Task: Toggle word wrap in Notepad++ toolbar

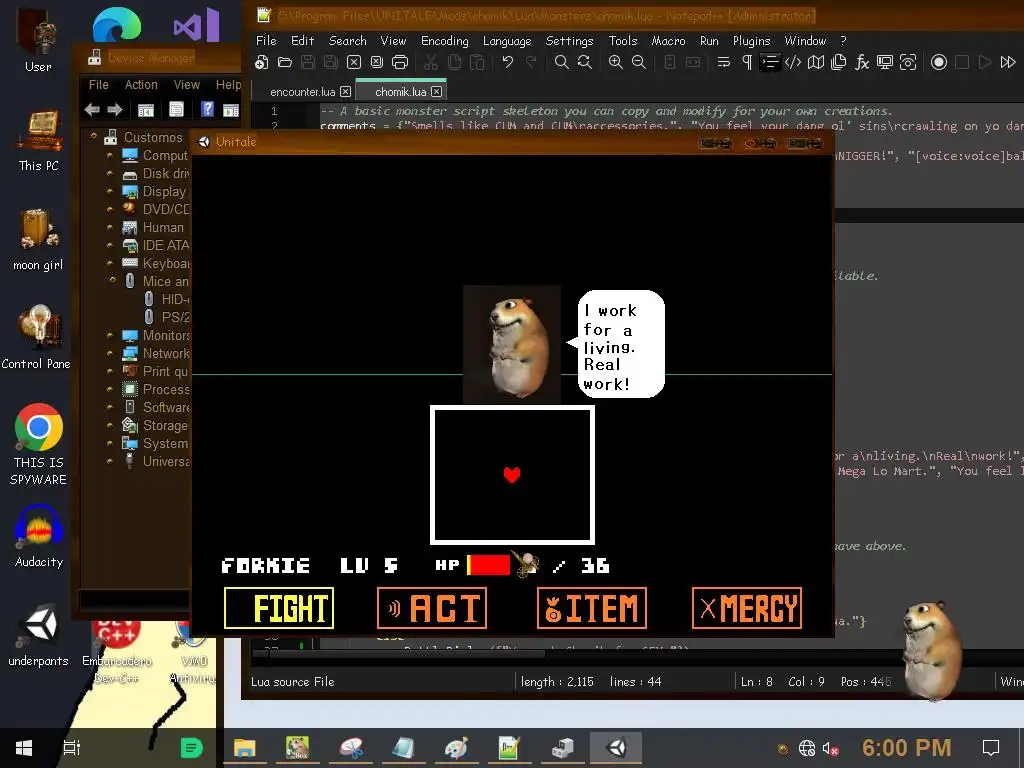Action: point(724,62)
